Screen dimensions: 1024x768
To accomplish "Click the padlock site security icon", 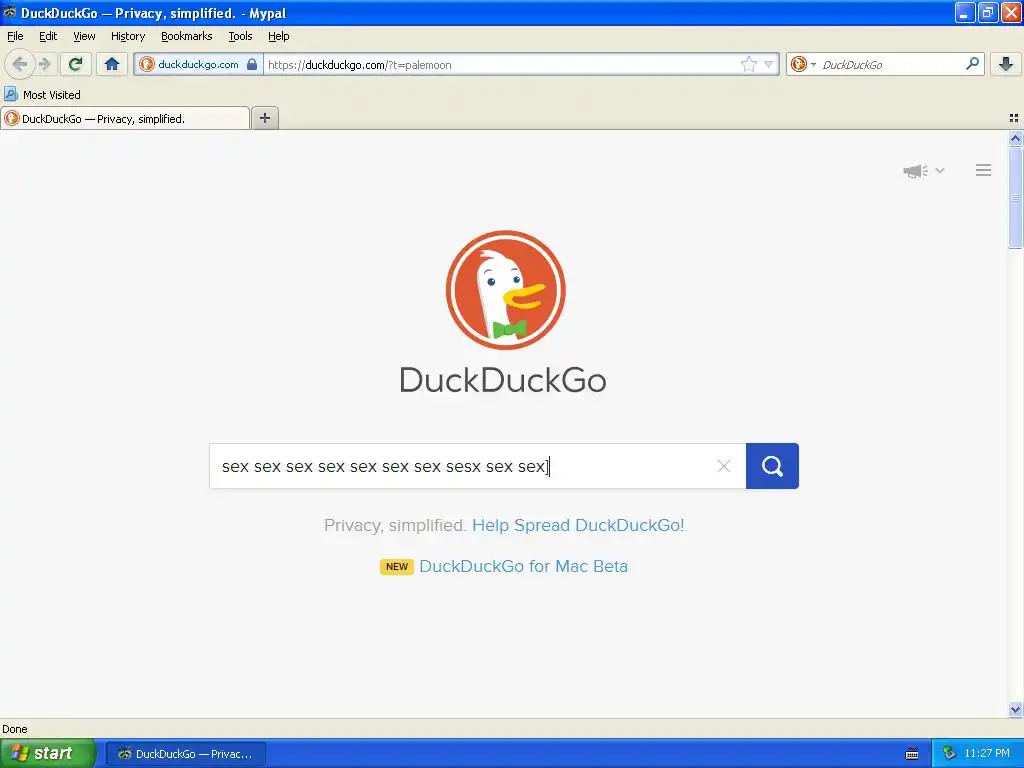I will pyautogui.click(x=251, y=65).
